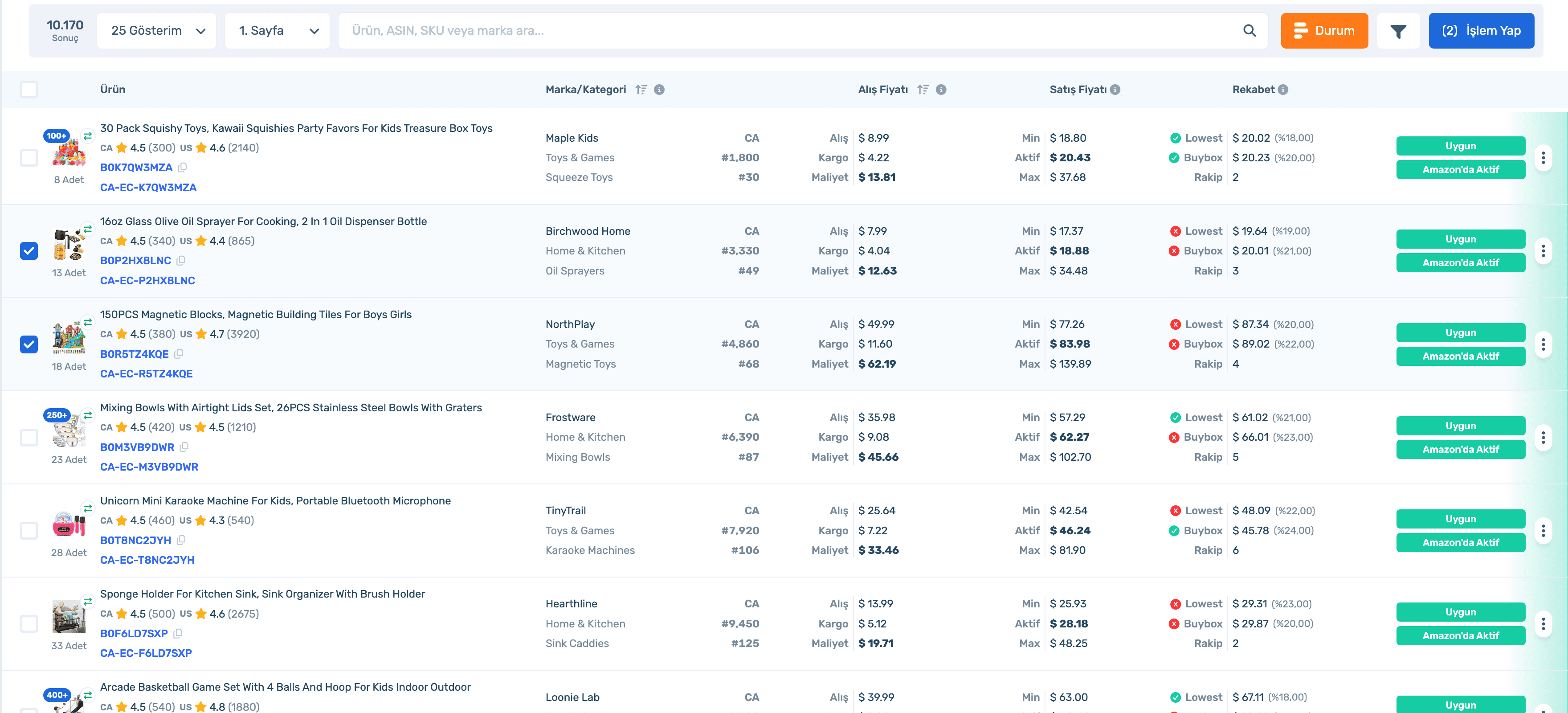Copy ASIN B0P2HX8LNC with copy icon
This screenshot has height=713, width=1568.
click(x=181, y=261)
